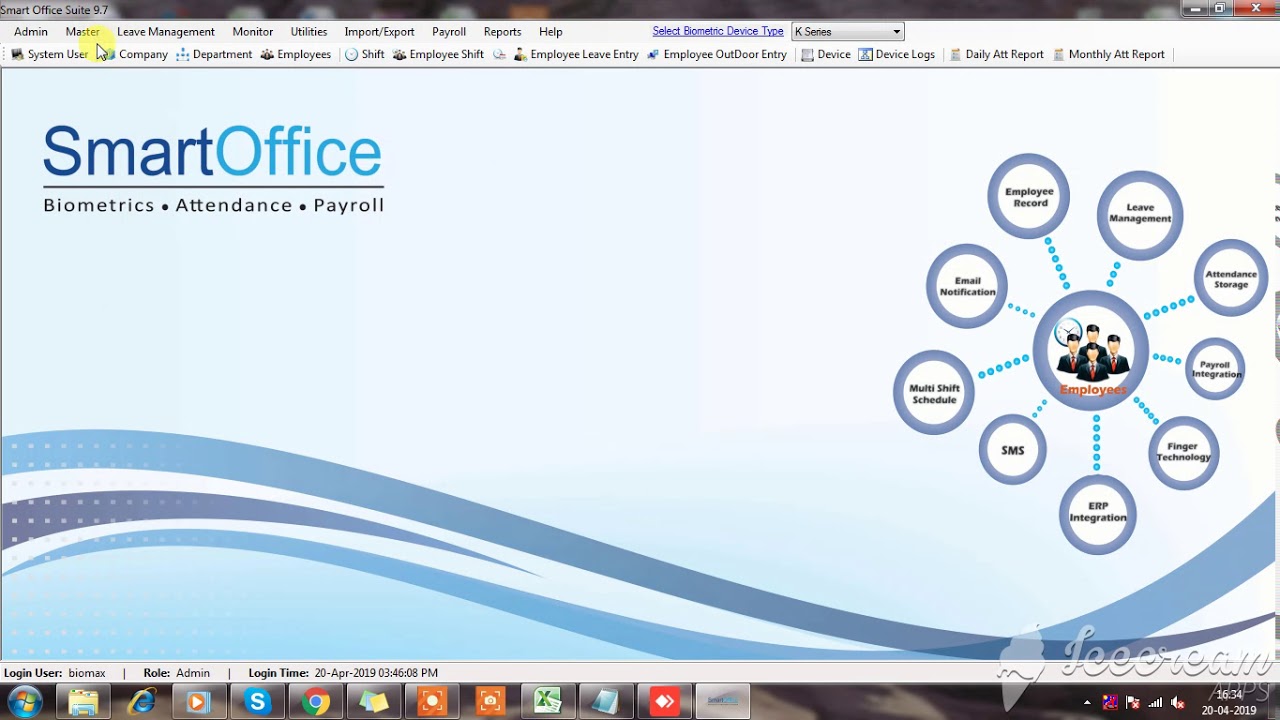Launch Internet Explorer from the taskbar
Image resolution: width=1280 pixels, height=720 pixels.
(x=142, y=702)
